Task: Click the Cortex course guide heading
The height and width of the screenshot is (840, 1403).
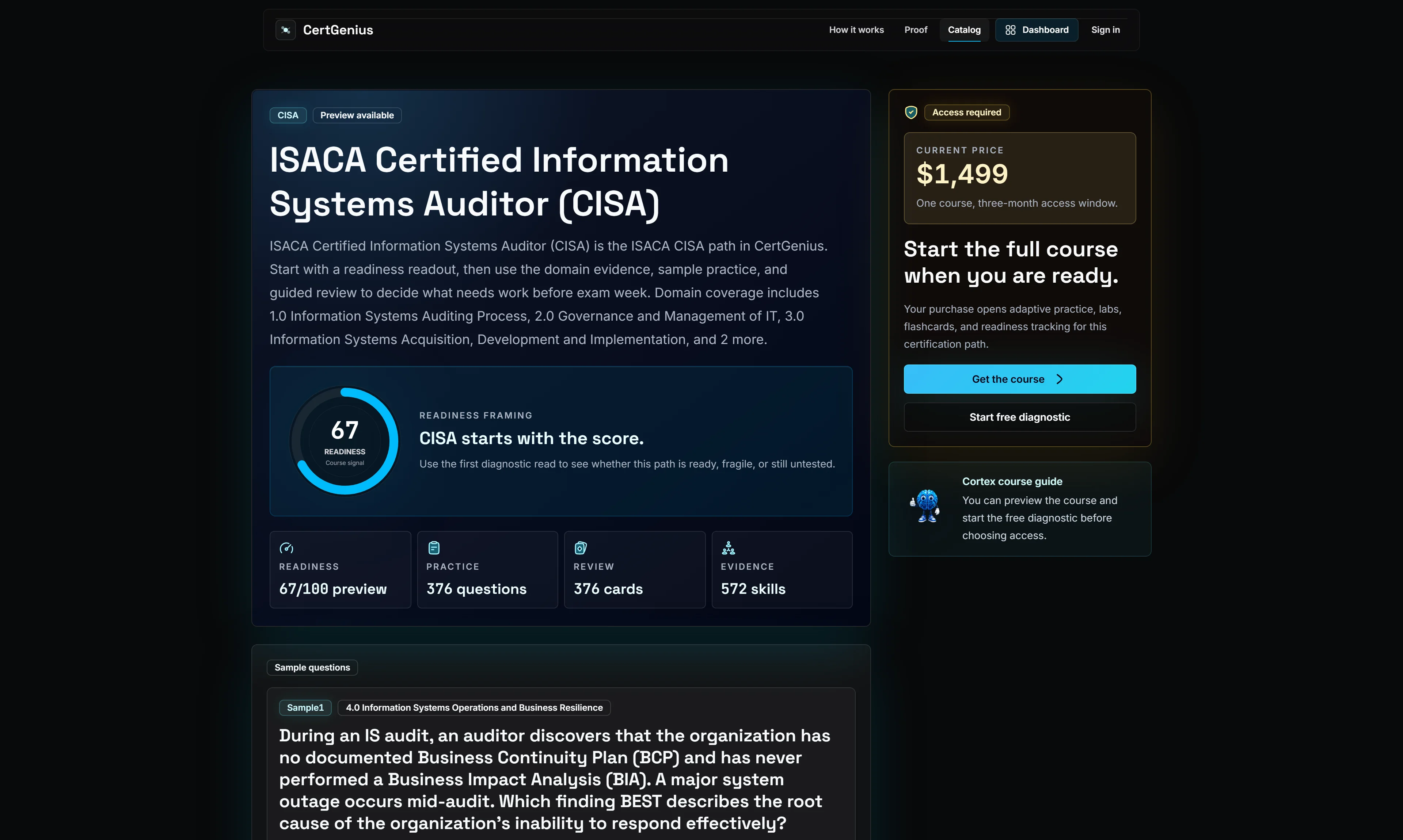Action: point(1012,482)
